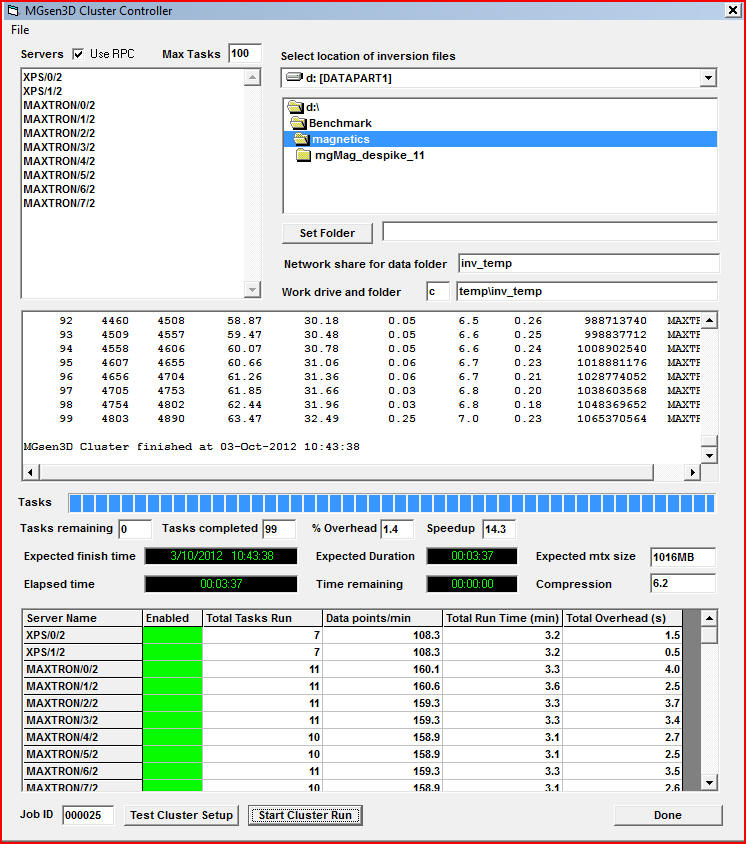This screenshot has width=746, height=844.
Task: Click the work folder temp\inv_temp field
Action: pos(587,291)
